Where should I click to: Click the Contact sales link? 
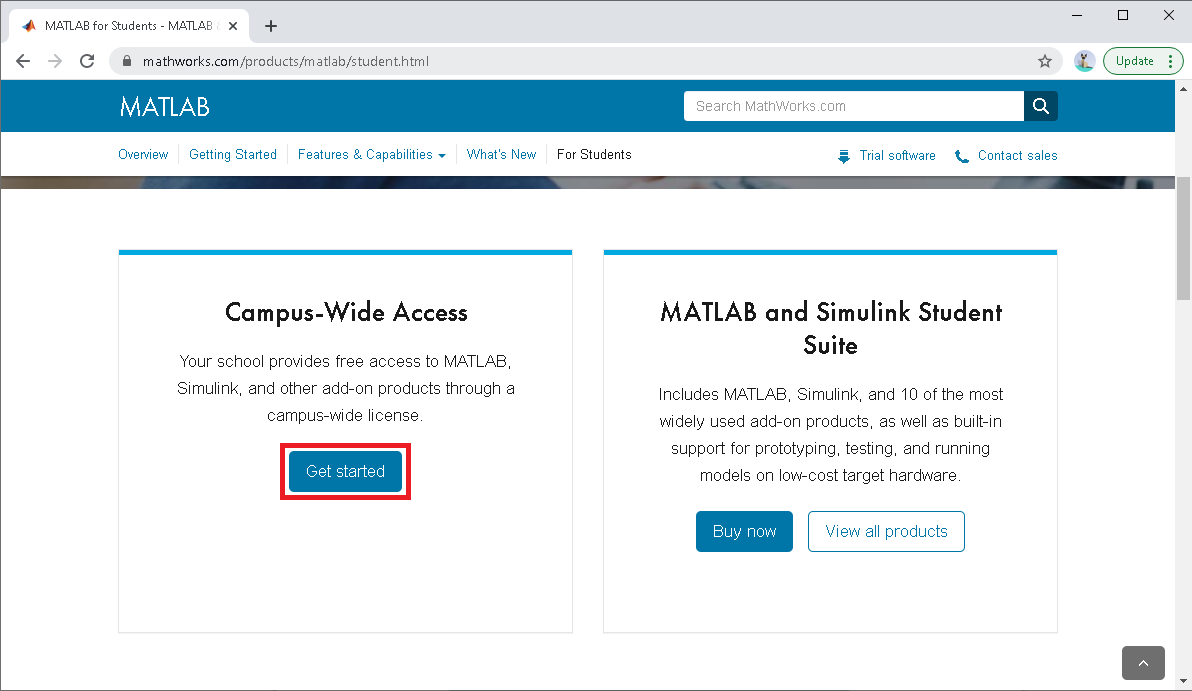tap(1016, 156)
